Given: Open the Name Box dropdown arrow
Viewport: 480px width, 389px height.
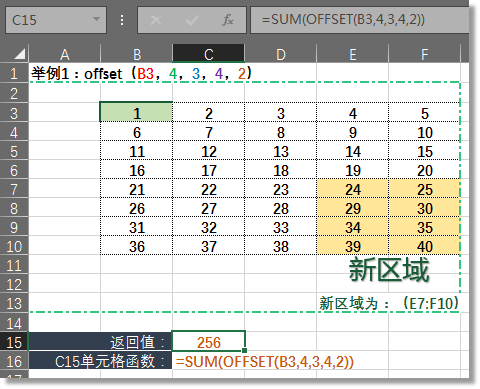Looking at the screenshot, I should (x=96, y=19).
